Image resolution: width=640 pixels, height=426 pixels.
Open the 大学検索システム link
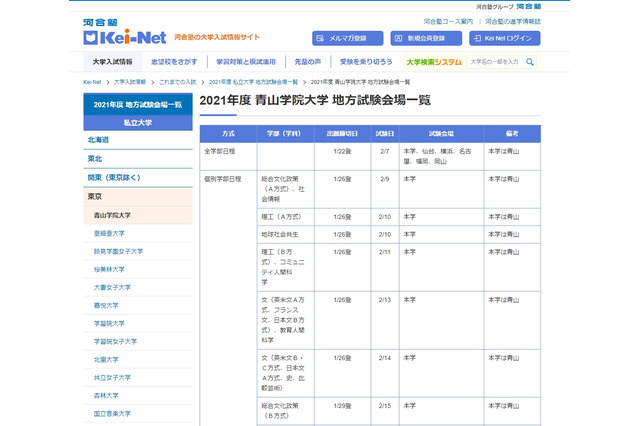click(x=434, y=62)
